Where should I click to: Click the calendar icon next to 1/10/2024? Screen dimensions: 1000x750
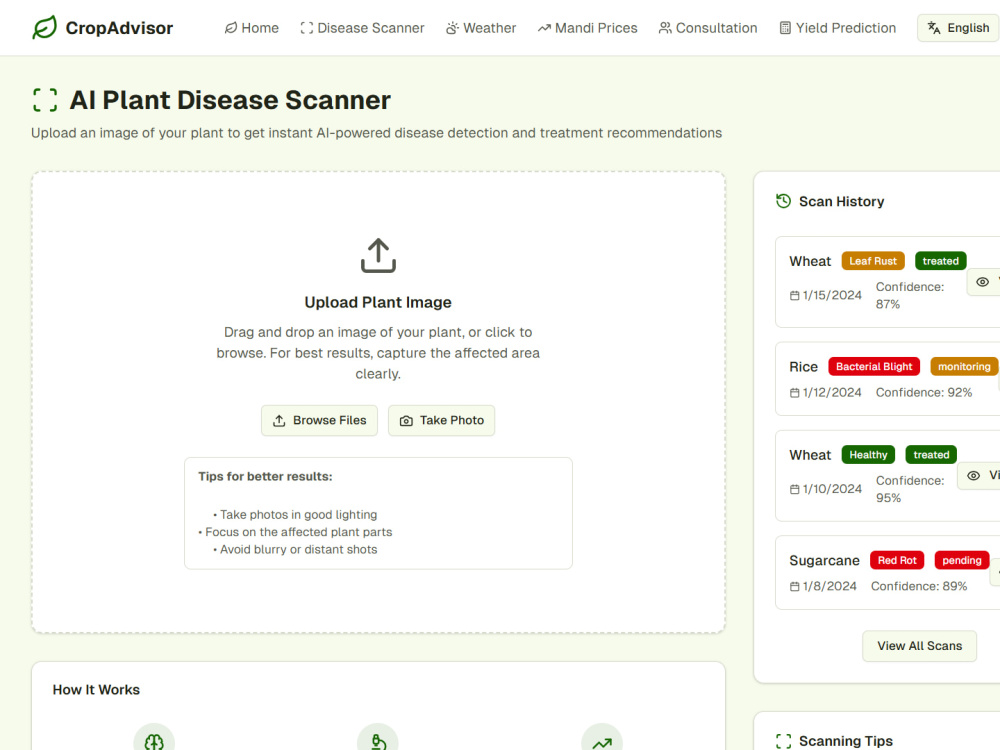[x=795, y=489]
